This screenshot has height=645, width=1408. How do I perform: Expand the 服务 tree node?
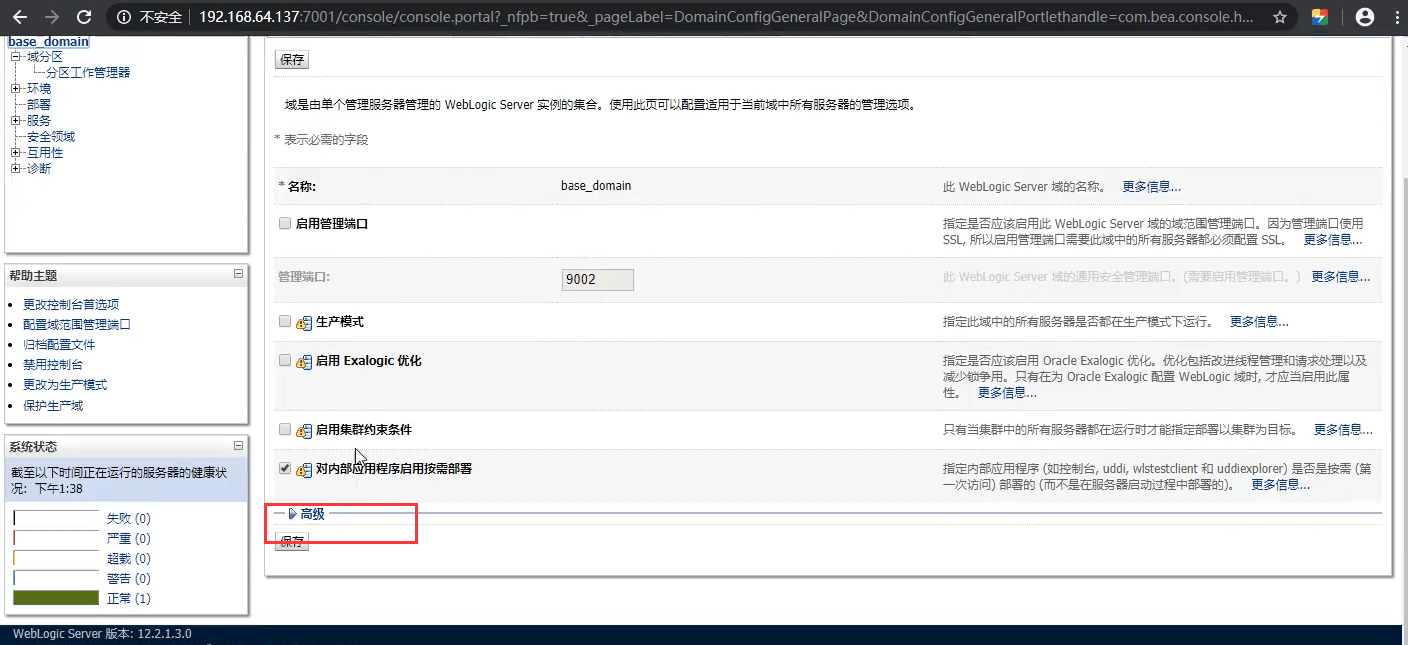15,121
